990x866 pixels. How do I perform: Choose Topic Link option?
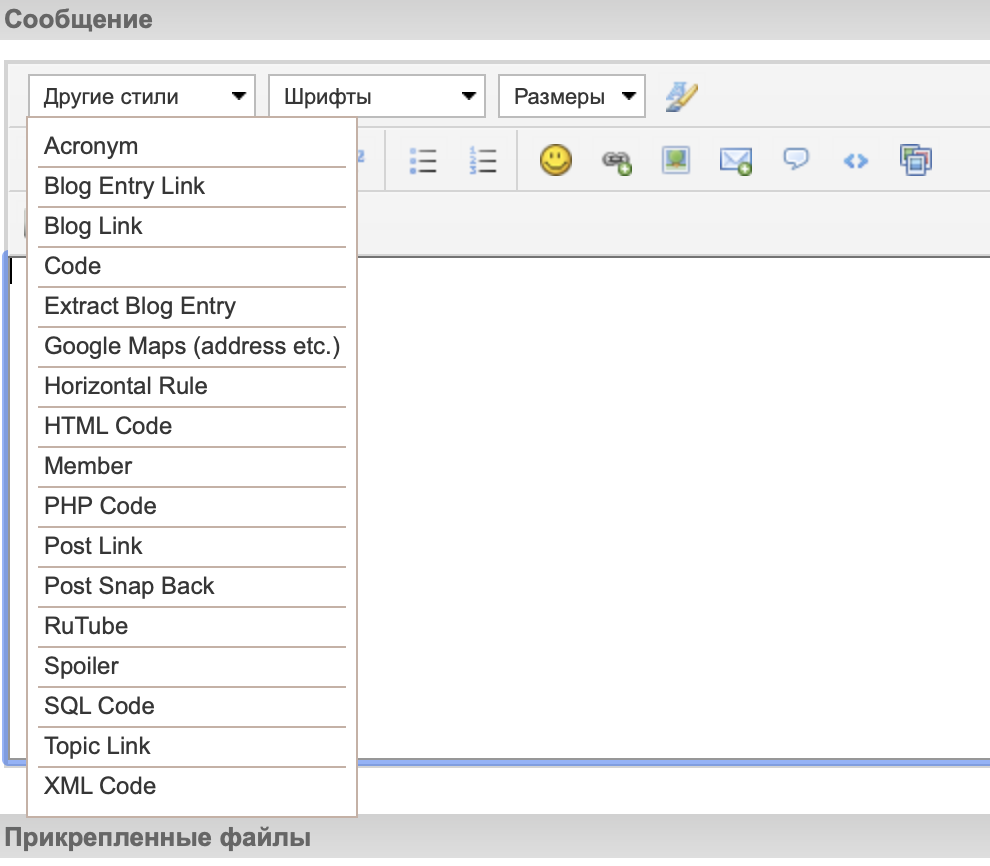tap(192, 746)
